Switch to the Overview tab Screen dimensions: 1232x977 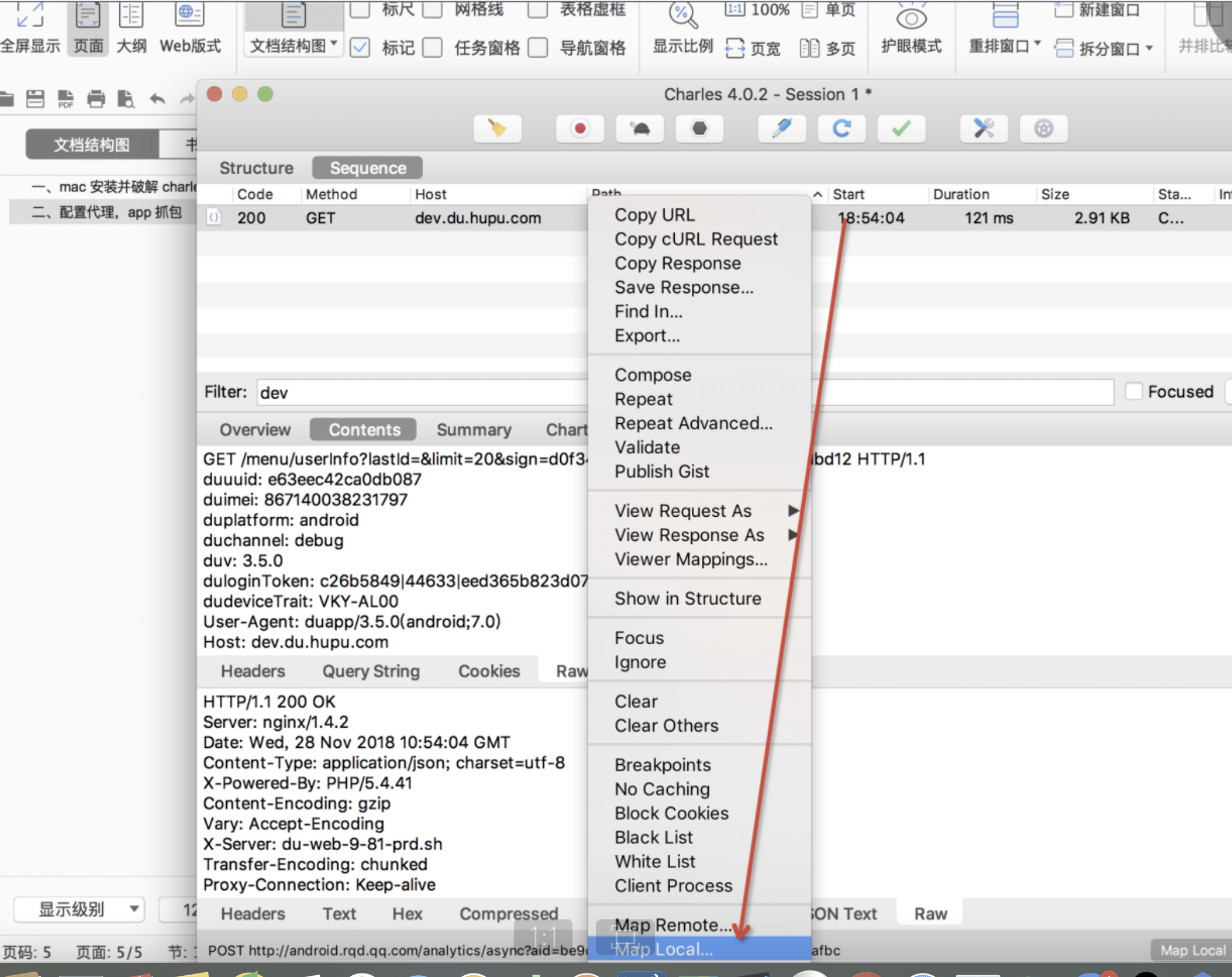255,430
